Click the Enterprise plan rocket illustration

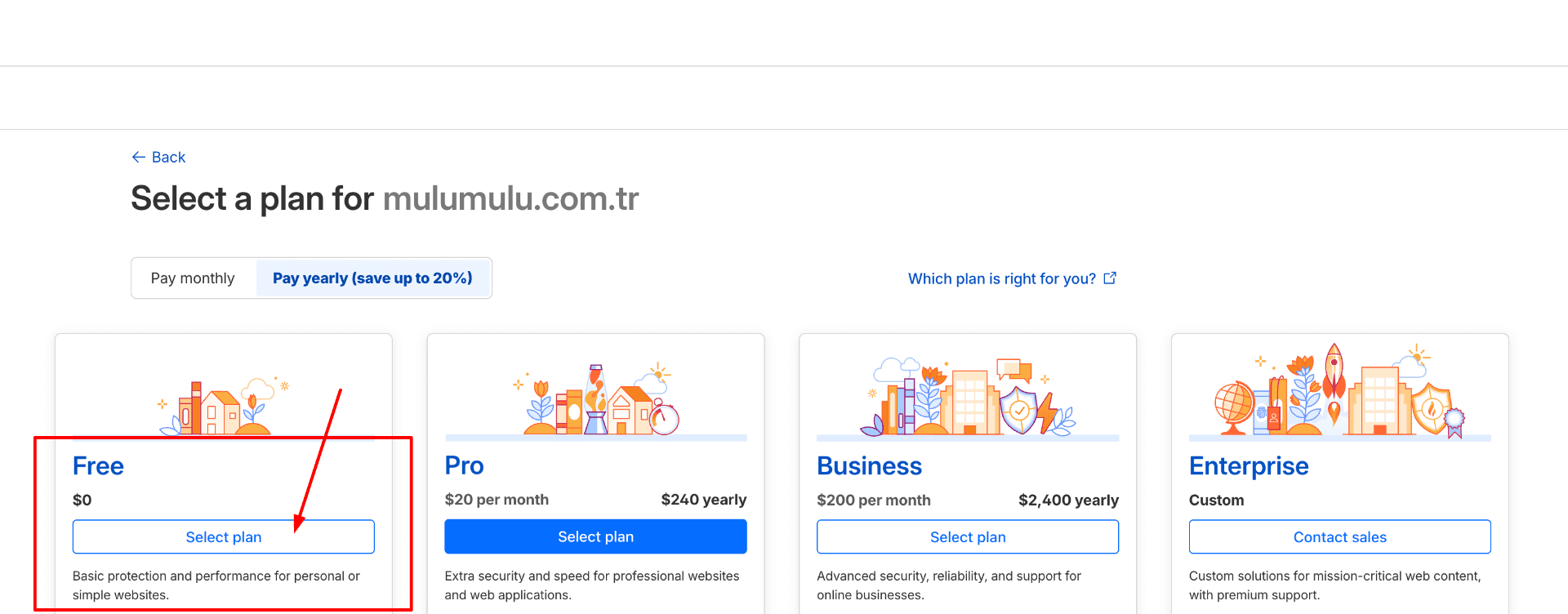pyautogui.click(x=1334, y=384)
